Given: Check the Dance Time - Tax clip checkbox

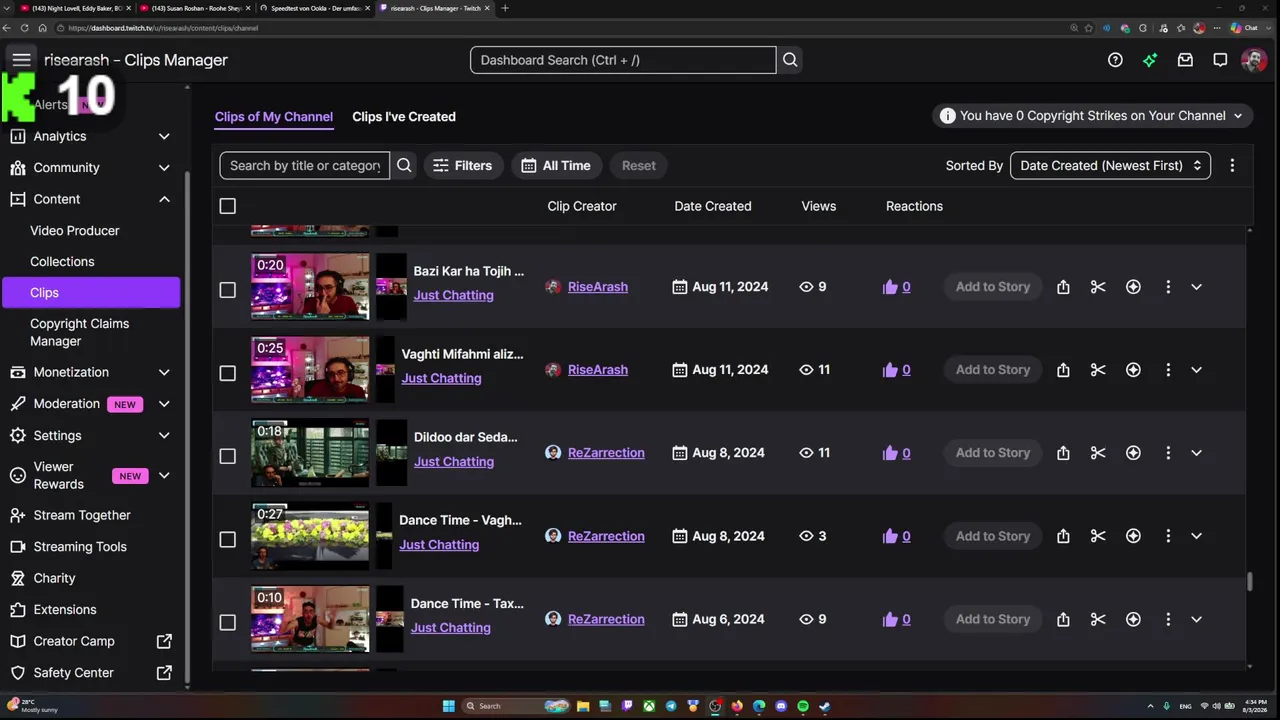Looking at the screenshot, I should (x=228, y=622).
